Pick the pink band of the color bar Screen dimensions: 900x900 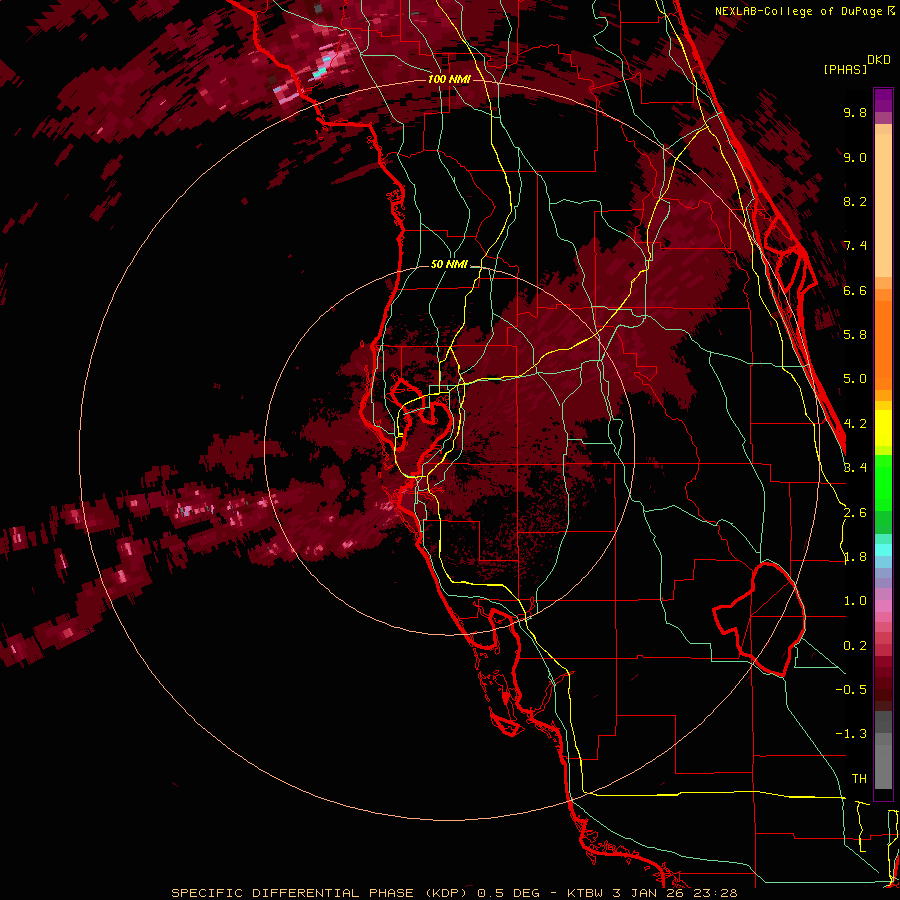[x=883, y=606]
